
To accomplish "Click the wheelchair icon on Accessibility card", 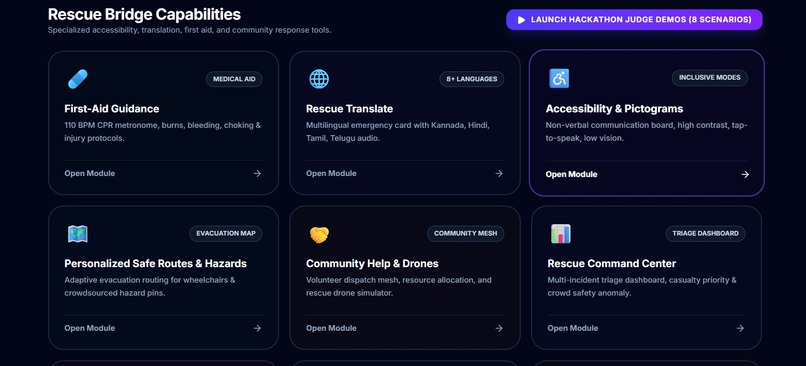I will 559,78.
